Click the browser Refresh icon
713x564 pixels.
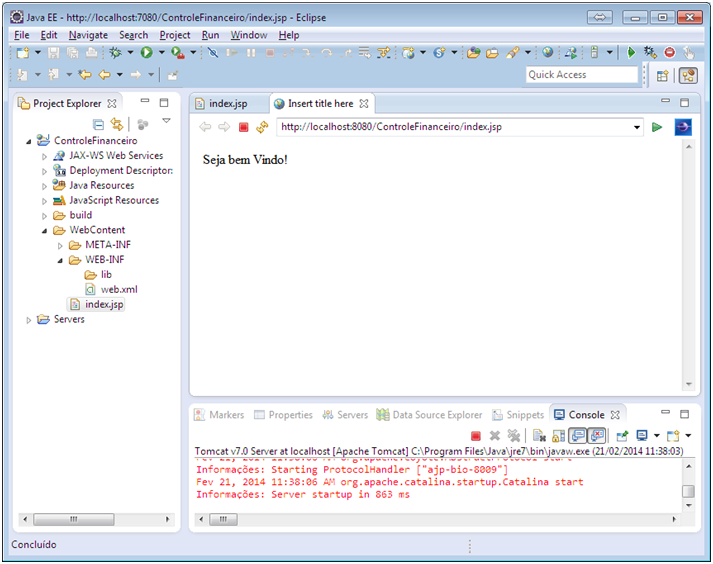[x=262, y=127]
